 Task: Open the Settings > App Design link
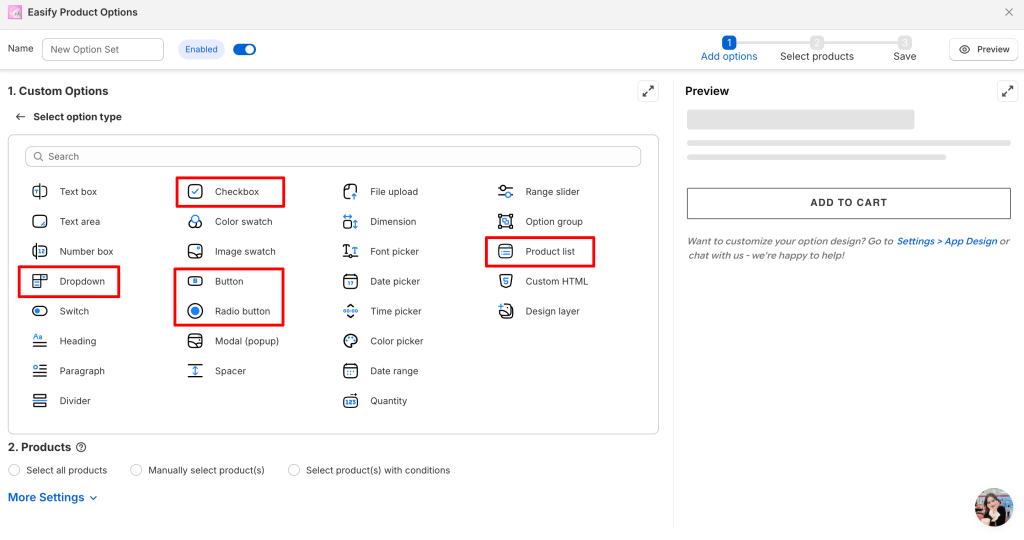946,242
